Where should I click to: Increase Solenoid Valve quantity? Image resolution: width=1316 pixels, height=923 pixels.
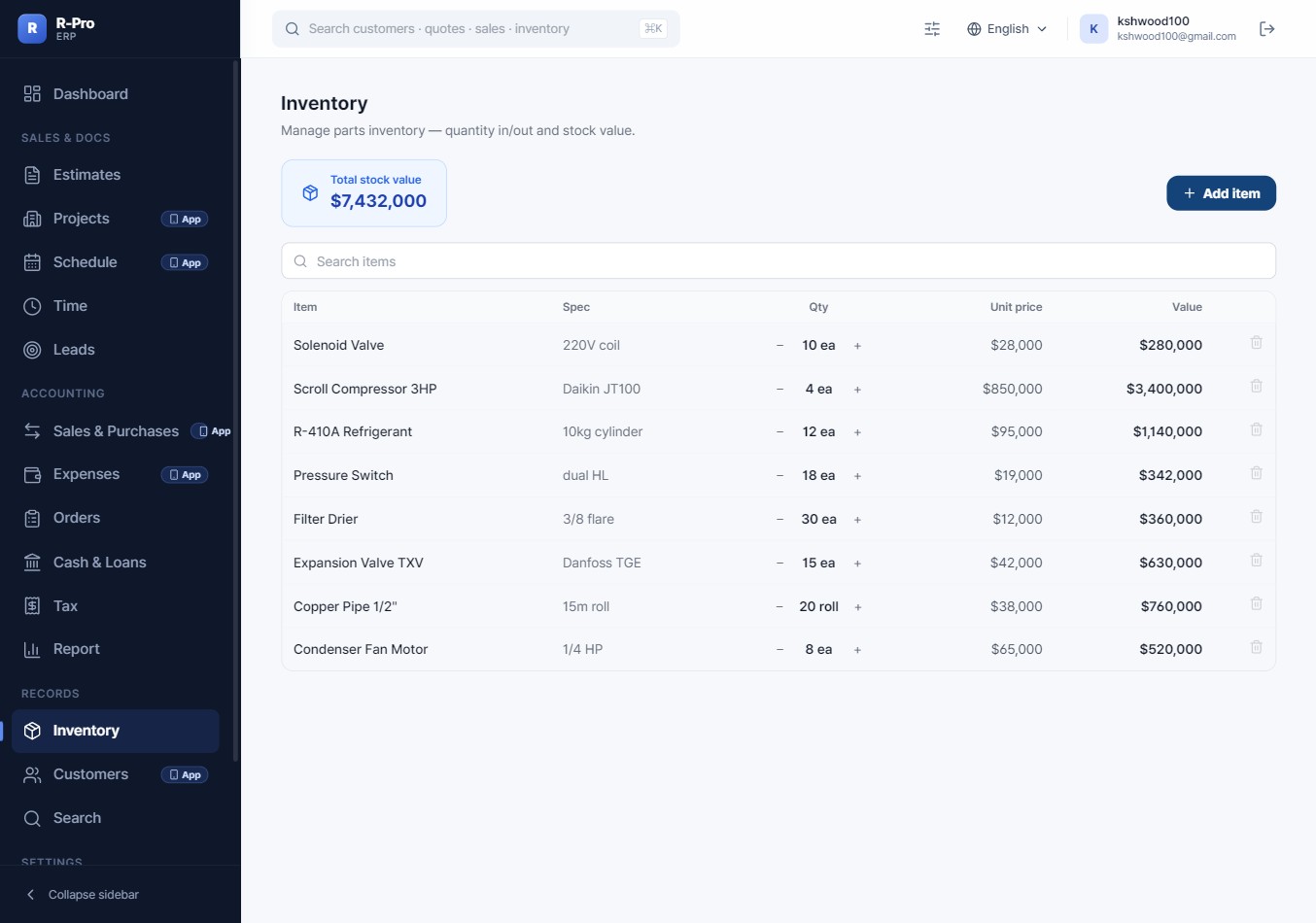(857, 346)
